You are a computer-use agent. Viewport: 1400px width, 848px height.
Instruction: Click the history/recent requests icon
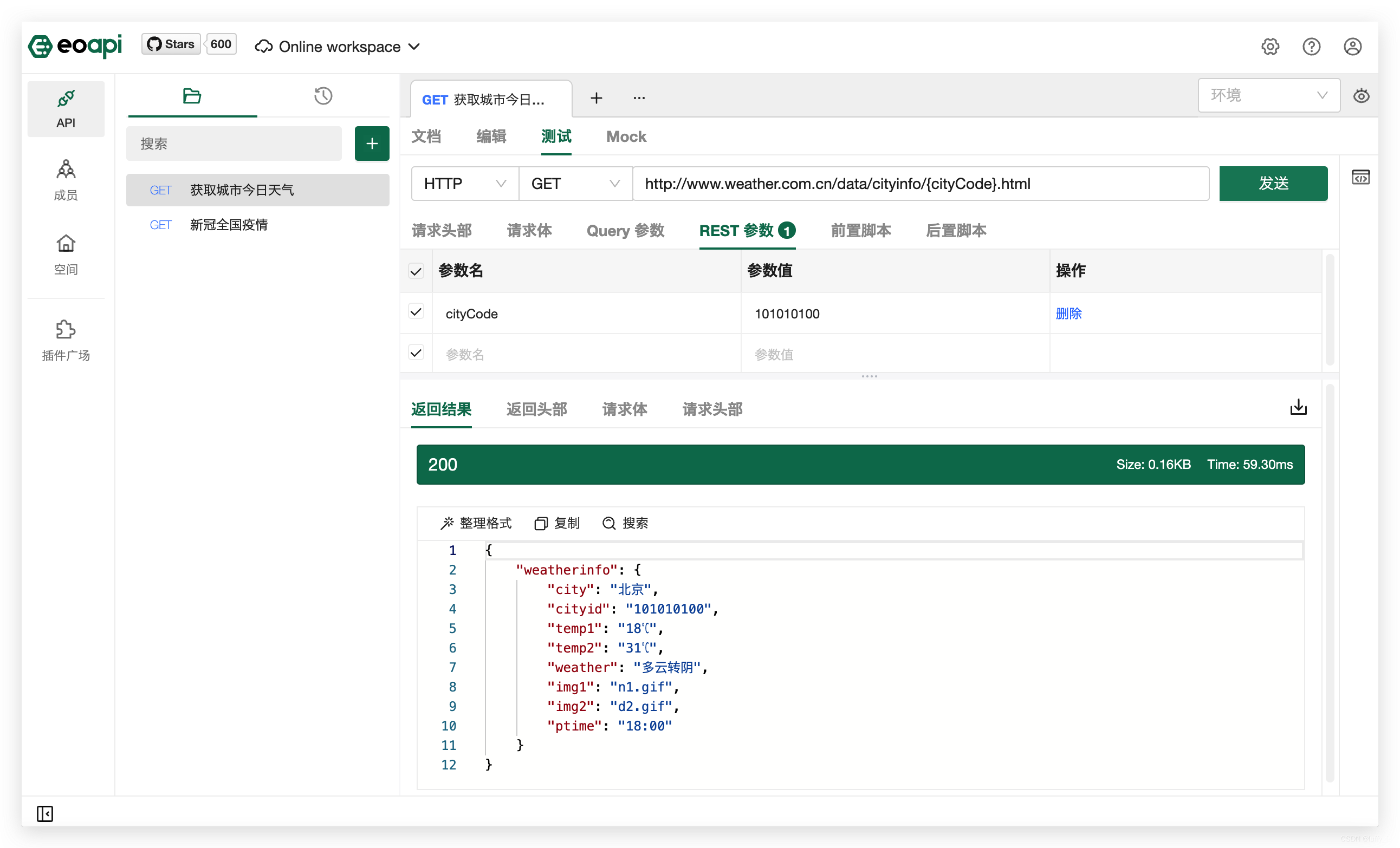tap(323, 96)
